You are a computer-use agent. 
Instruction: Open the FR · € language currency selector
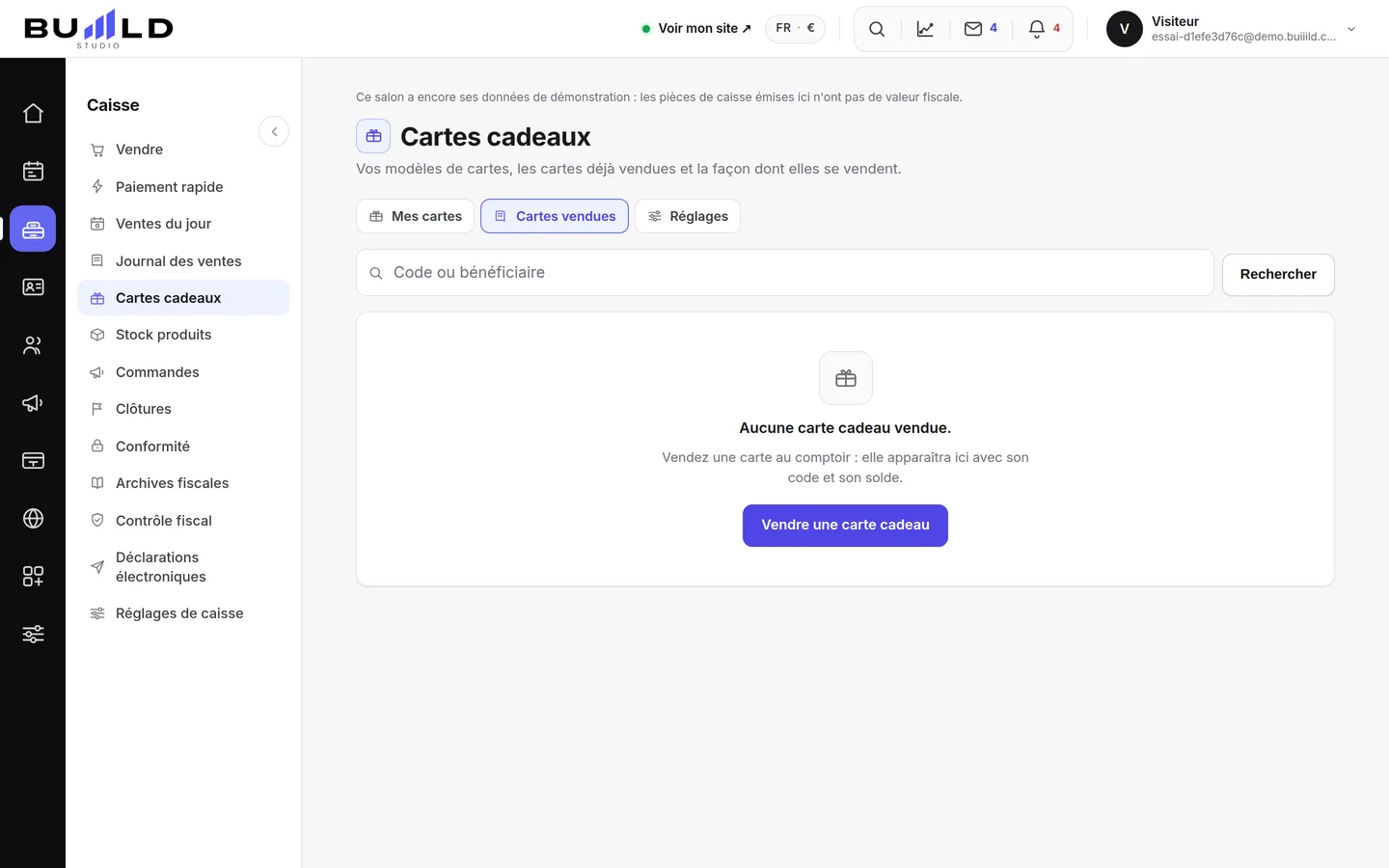(x=795, y=28)
